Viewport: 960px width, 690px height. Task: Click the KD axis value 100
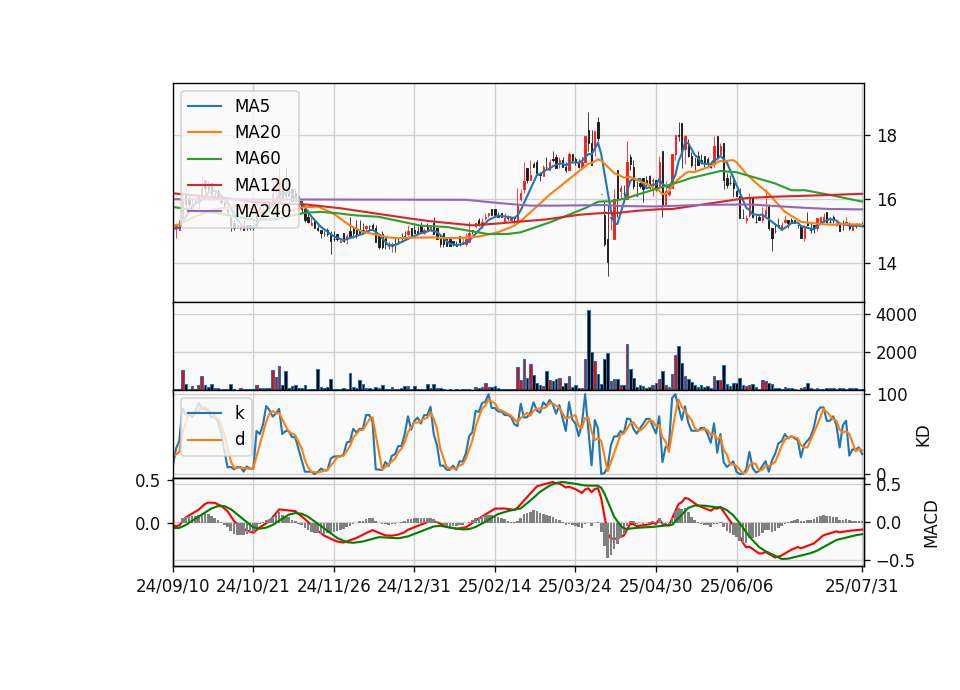coord(892,395)
